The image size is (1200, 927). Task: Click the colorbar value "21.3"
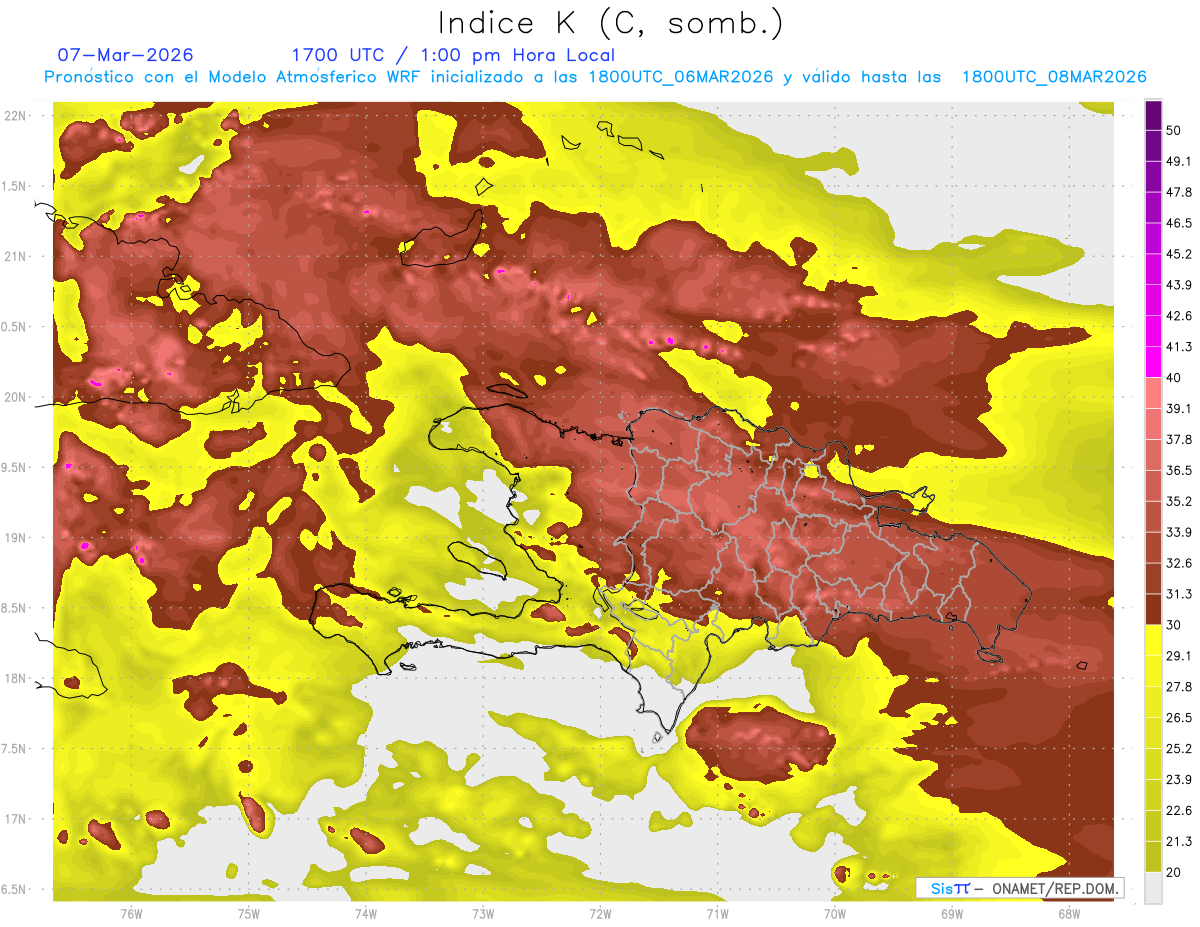click(1179, 842)
